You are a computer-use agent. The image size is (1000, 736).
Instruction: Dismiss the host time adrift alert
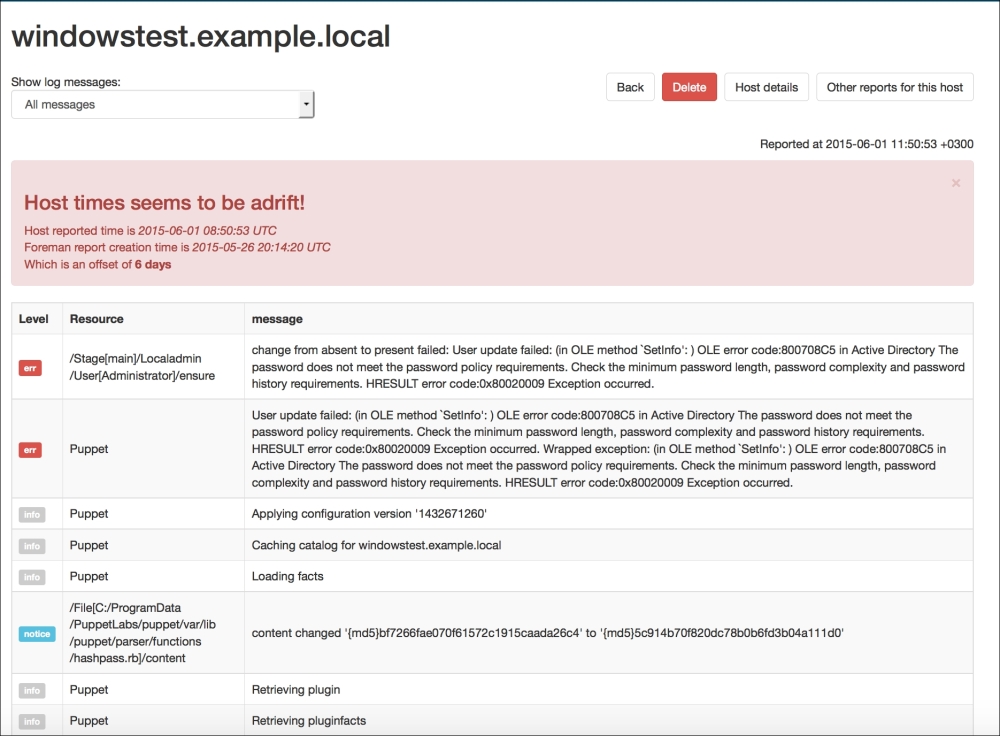tap(956, 183)
